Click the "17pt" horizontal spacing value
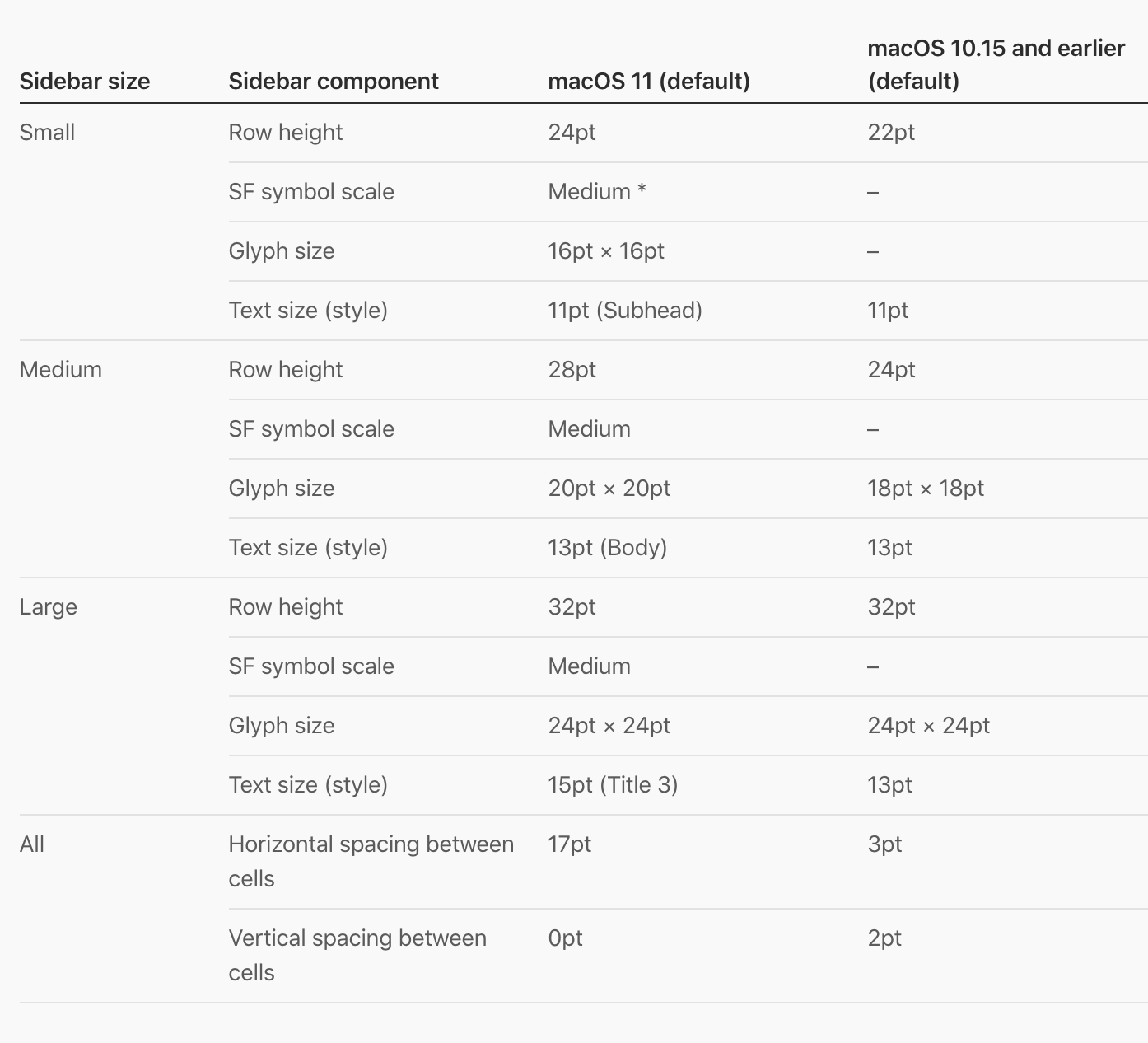1148x1043 pixels. (x=570, y=844)
